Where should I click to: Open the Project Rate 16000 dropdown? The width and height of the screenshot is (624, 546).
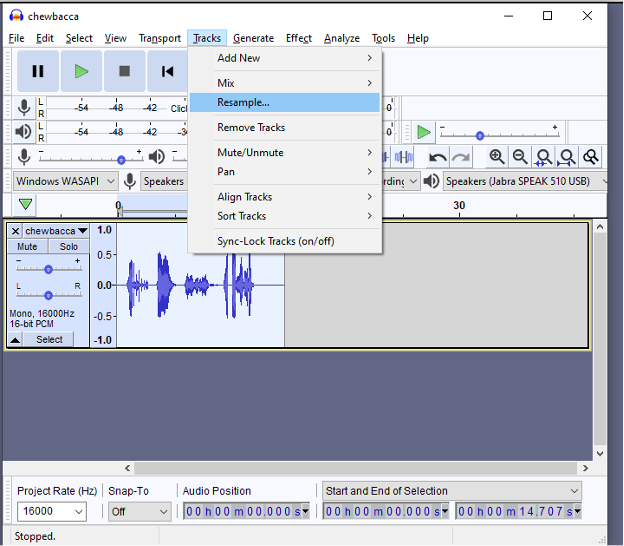(x=78, y=512)
